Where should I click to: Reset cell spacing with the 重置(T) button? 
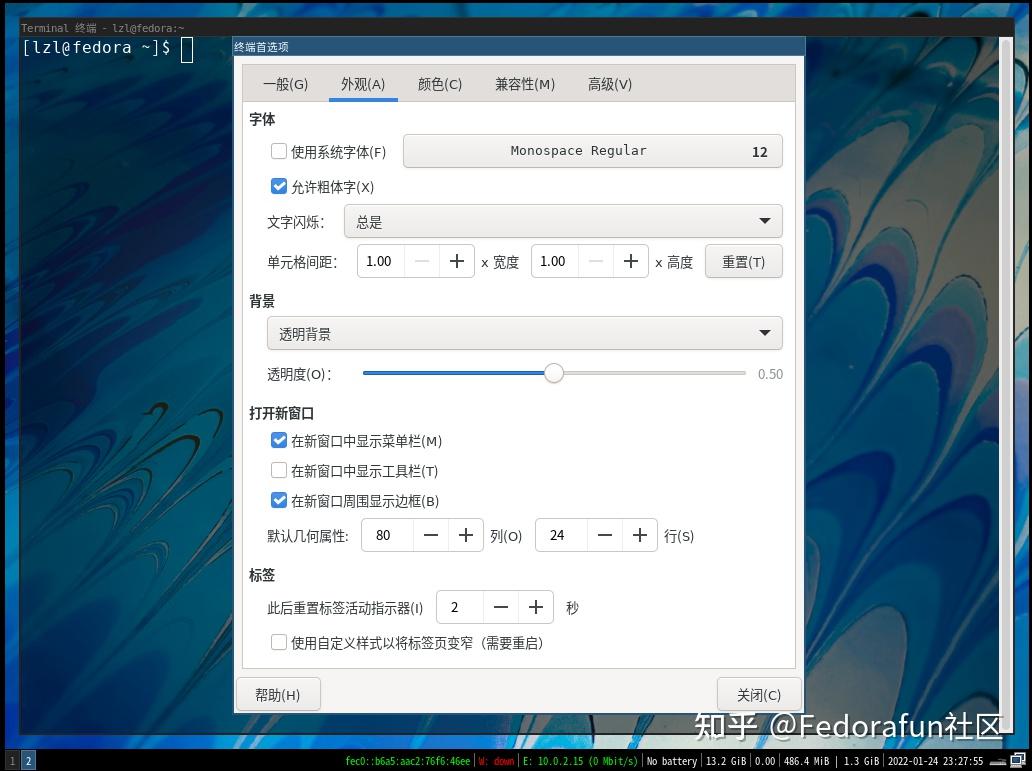coord(744,261)
